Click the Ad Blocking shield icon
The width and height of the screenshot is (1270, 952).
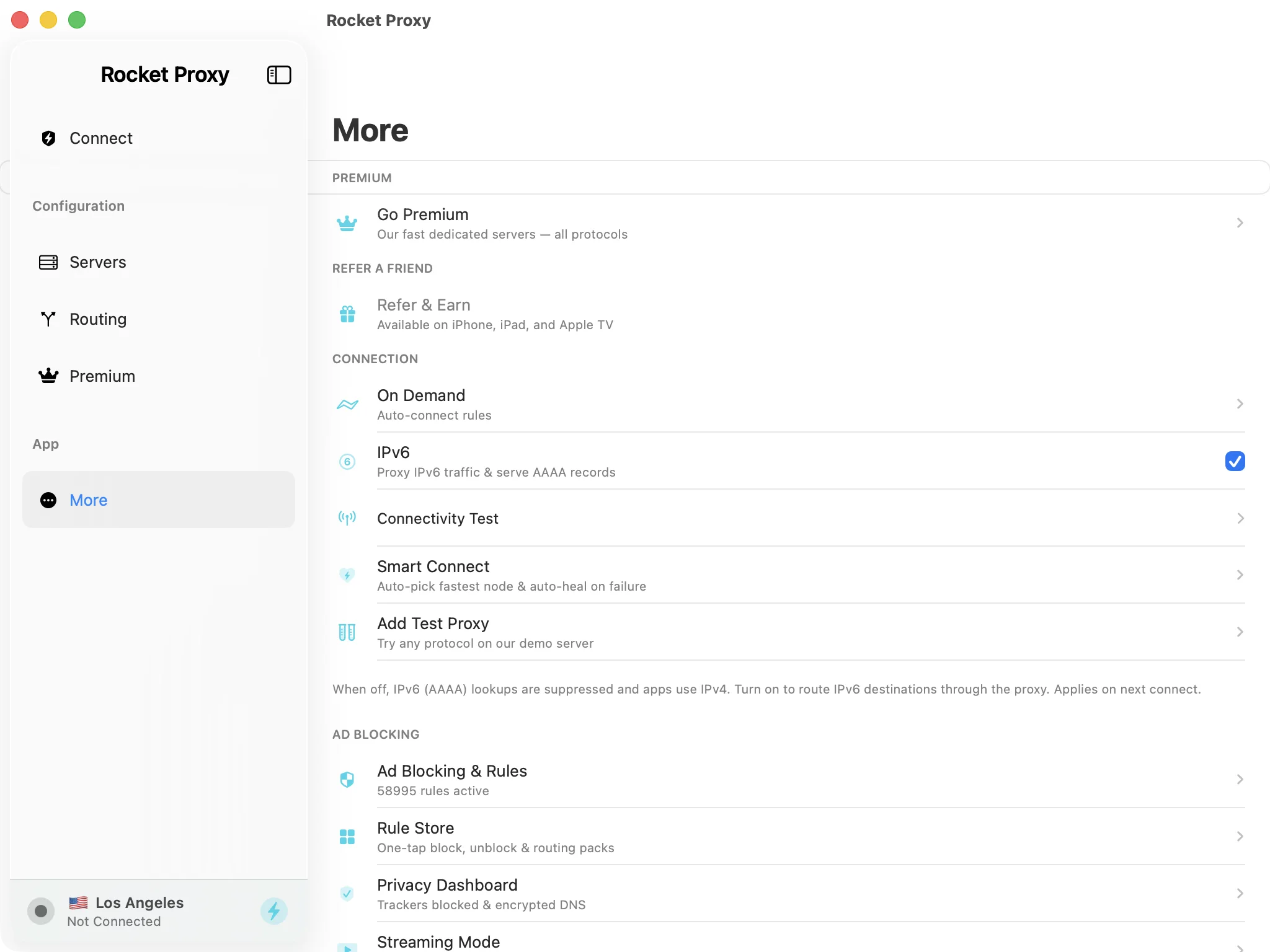click(x=347, y=780)
